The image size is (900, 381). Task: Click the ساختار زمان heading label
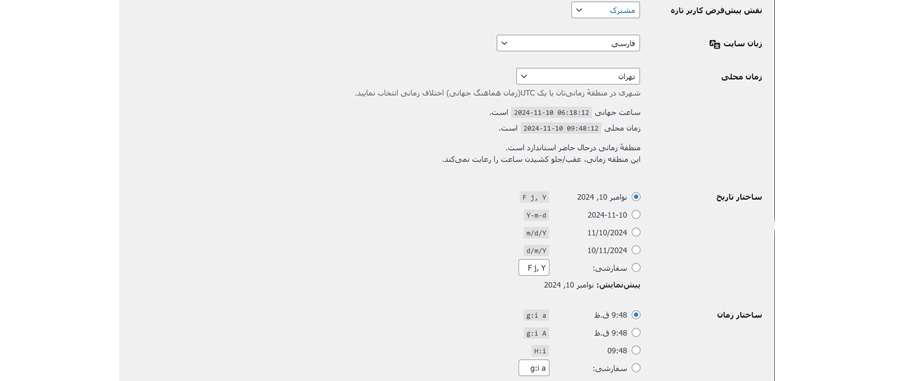[739, 315]
